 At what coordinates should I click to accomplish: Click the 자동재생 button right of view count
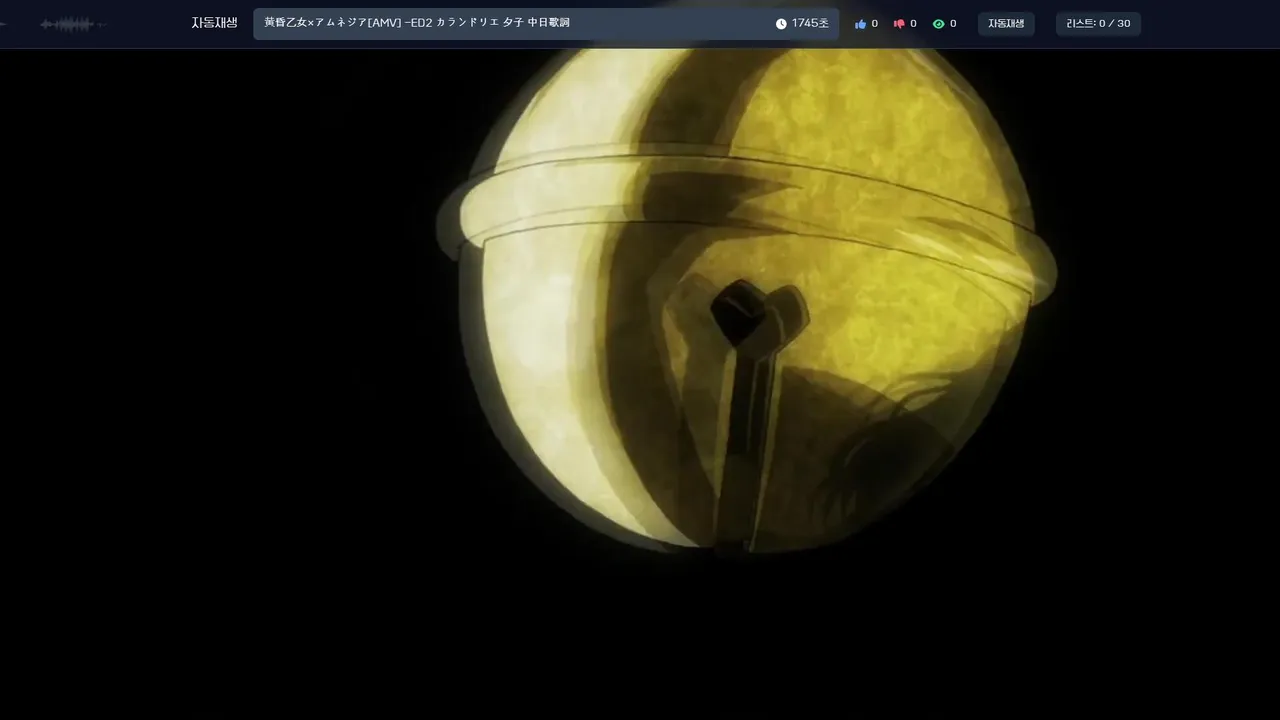click(x=1006, y=24)
